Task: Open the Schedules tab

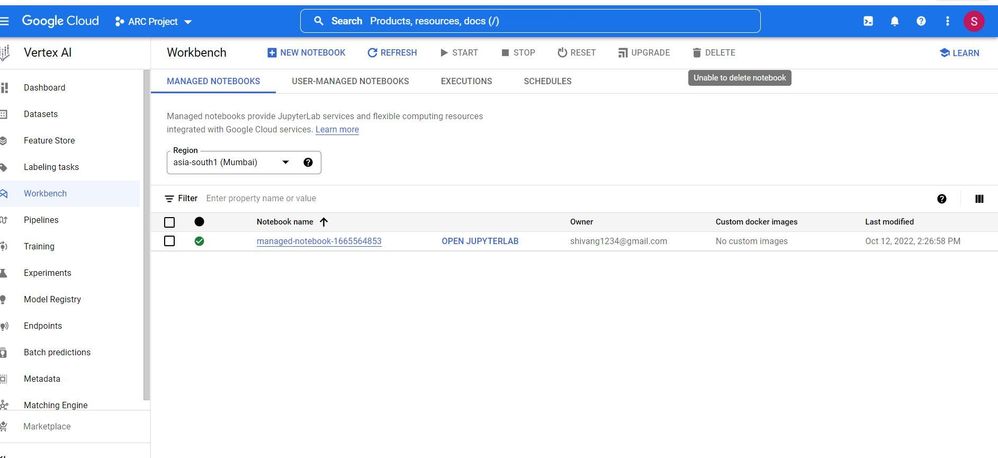Action: 547,81
